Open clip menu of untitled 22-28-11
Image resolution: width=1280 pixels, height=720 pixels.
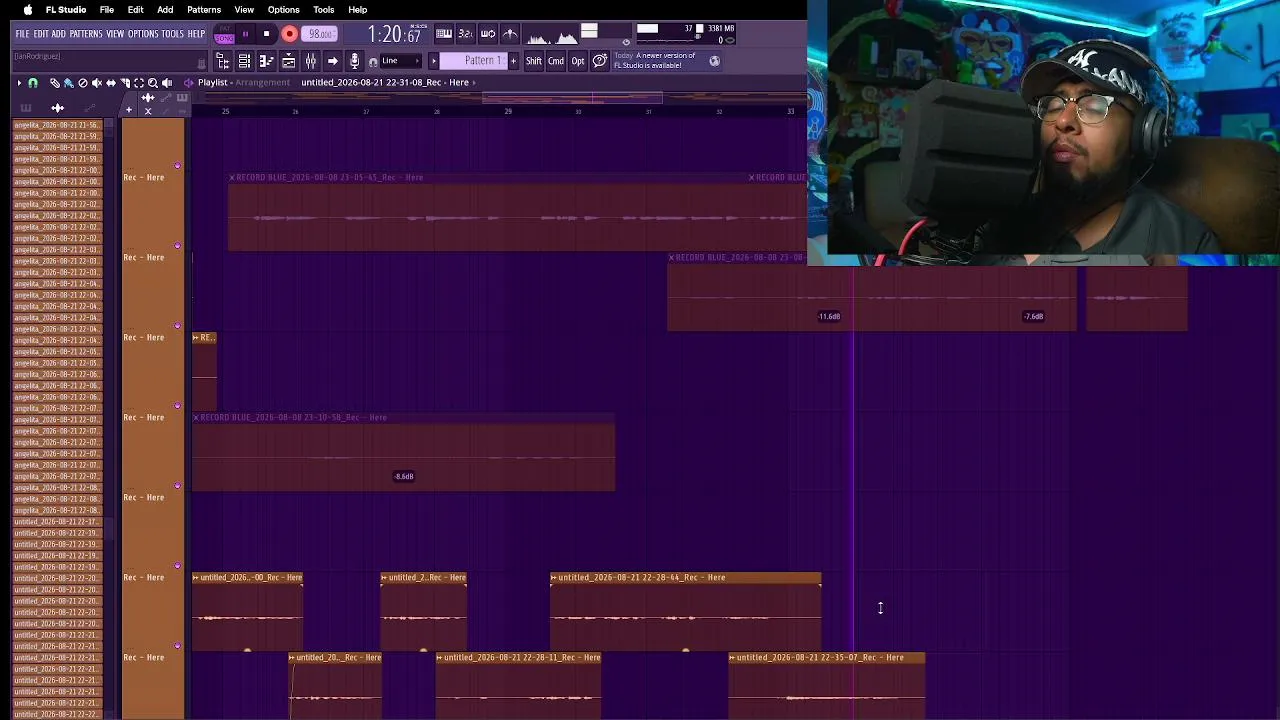click(440, 657)
